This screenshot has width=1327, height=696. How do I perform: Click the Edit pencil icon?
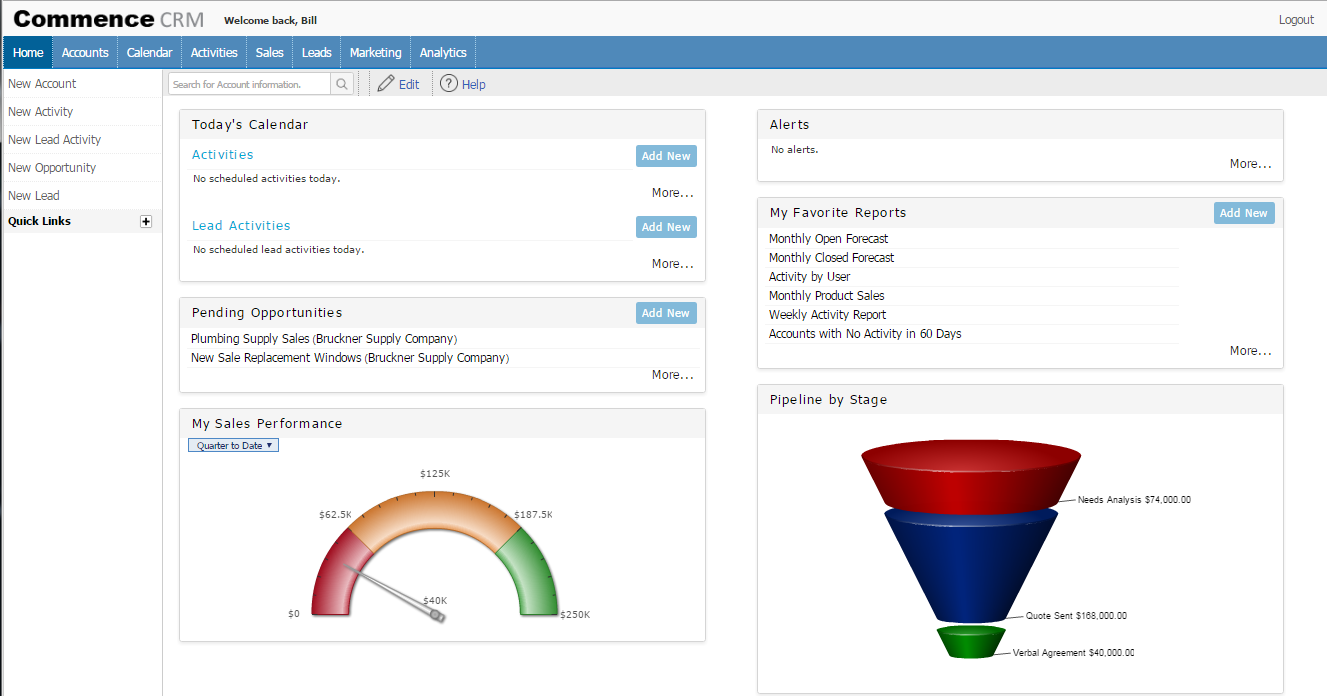(x=386, y=84)
